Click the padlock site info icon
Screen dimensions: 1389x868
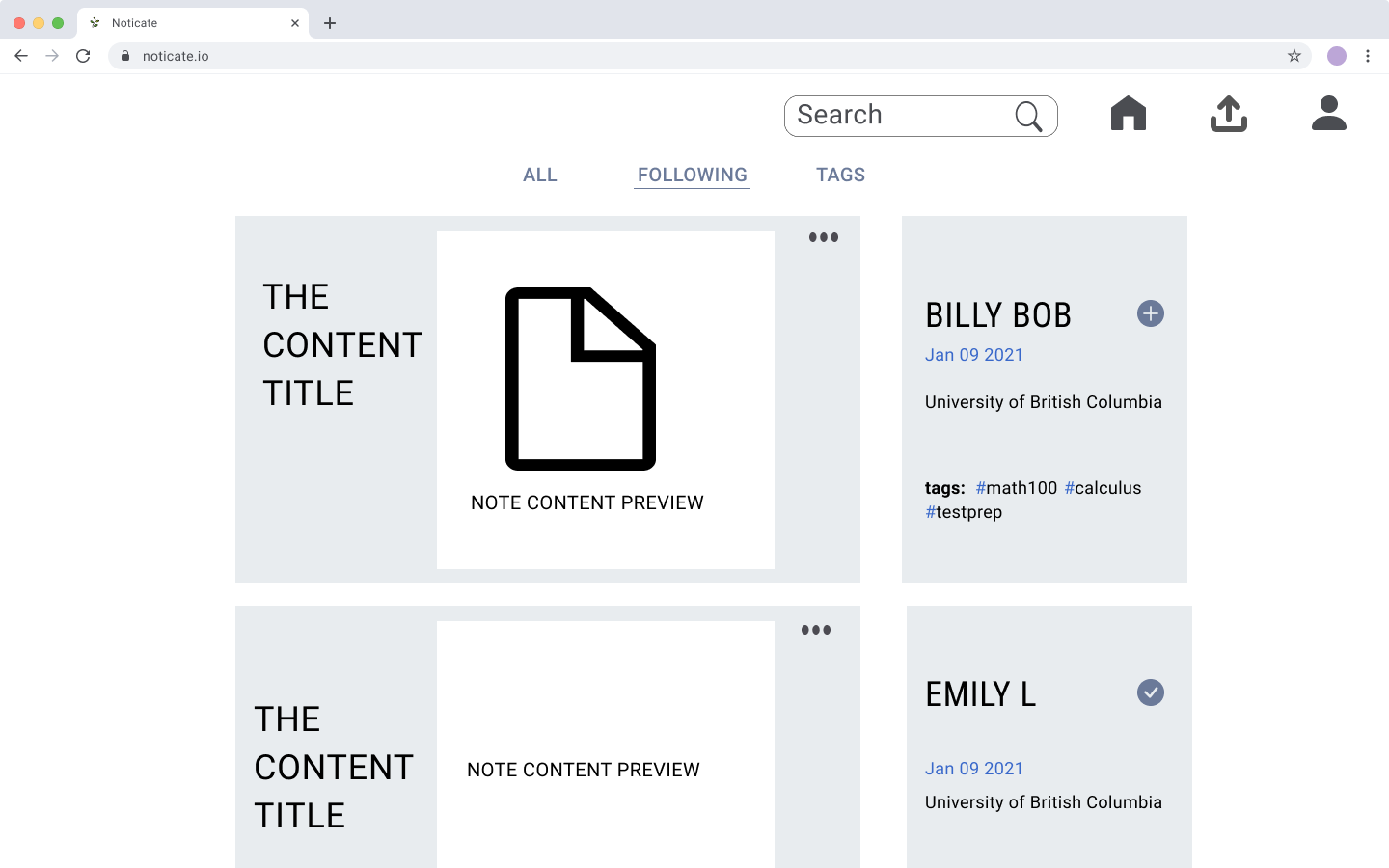125,56
